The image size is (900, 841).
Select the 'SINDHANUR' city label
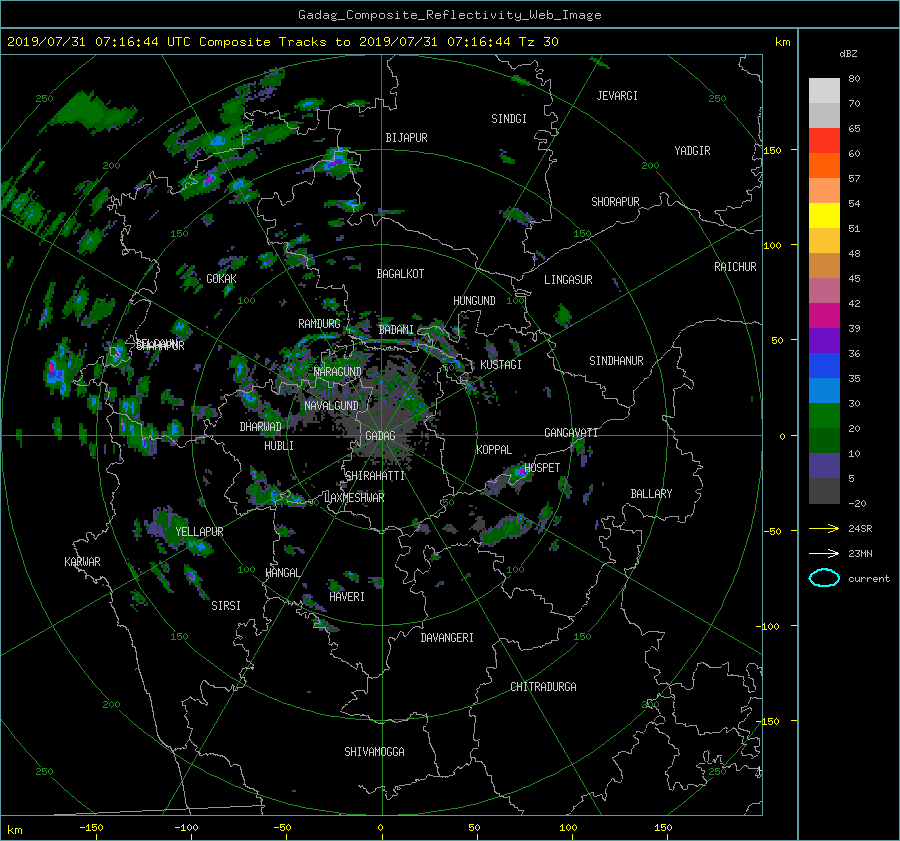616,361
